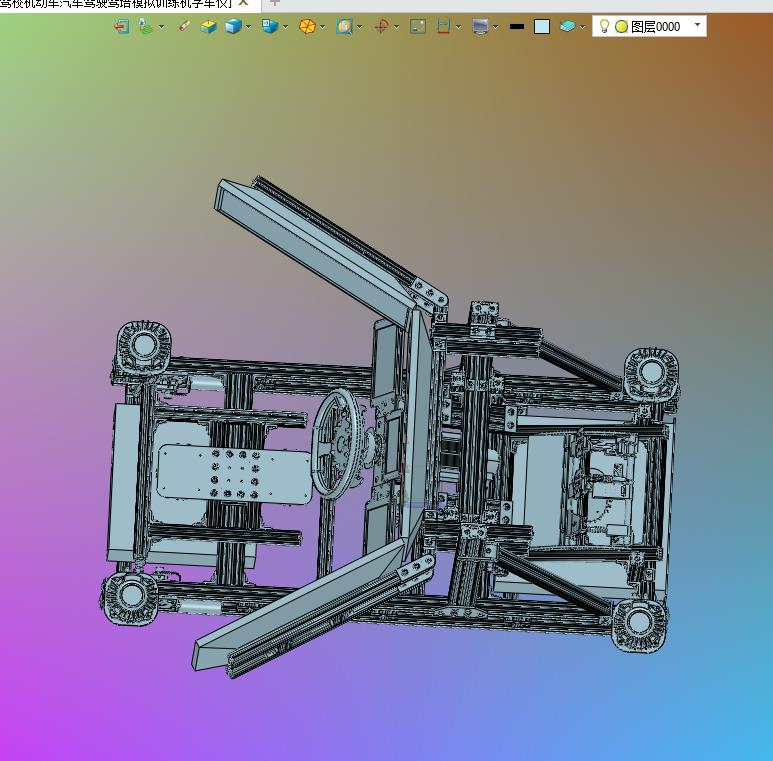Click the black line color swatch
Viewport: 773px width, 761px height.
click(x=517, y=27)
